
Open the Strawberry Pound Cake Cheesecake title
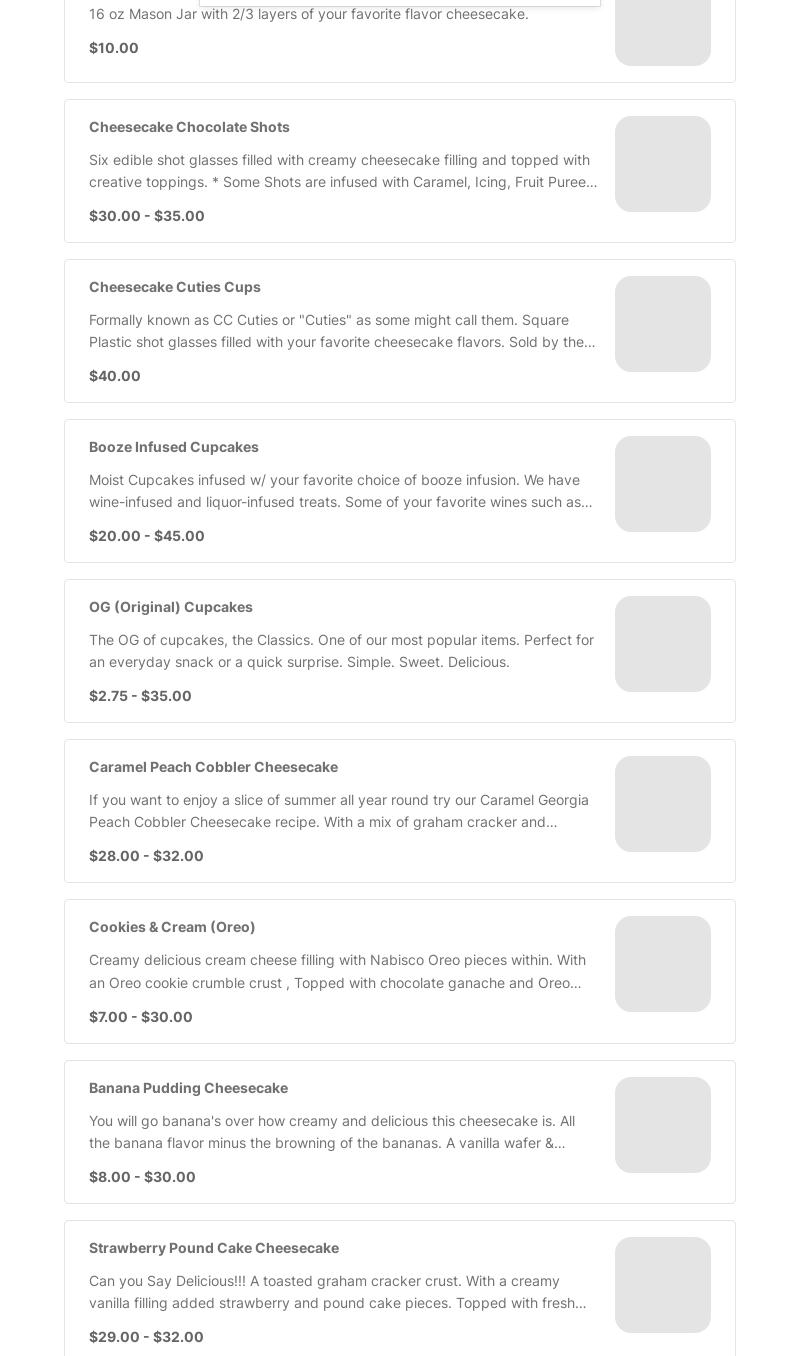pos(214,1248)
